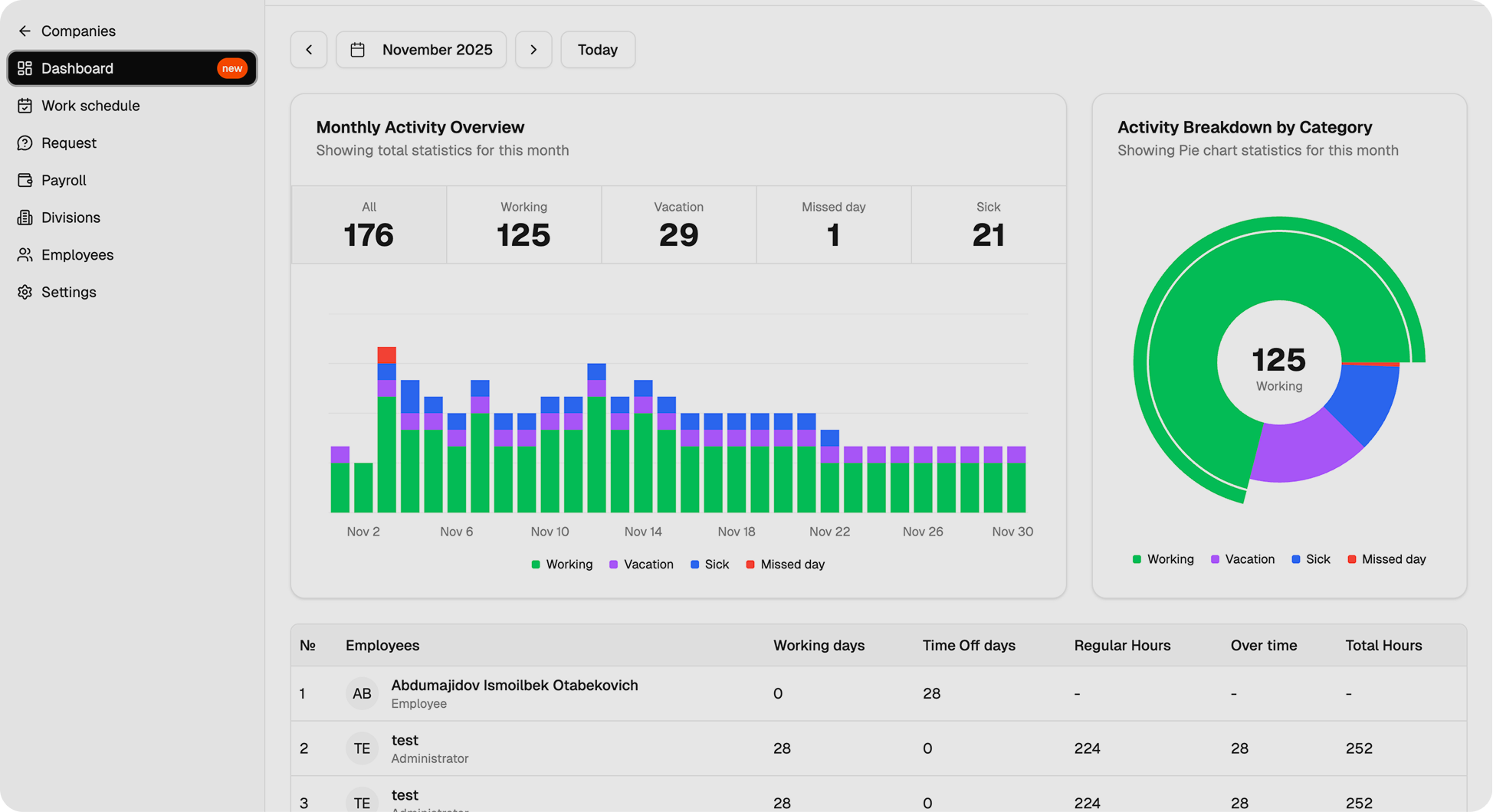Click the Request help-bubble icon

click(25, 143)
